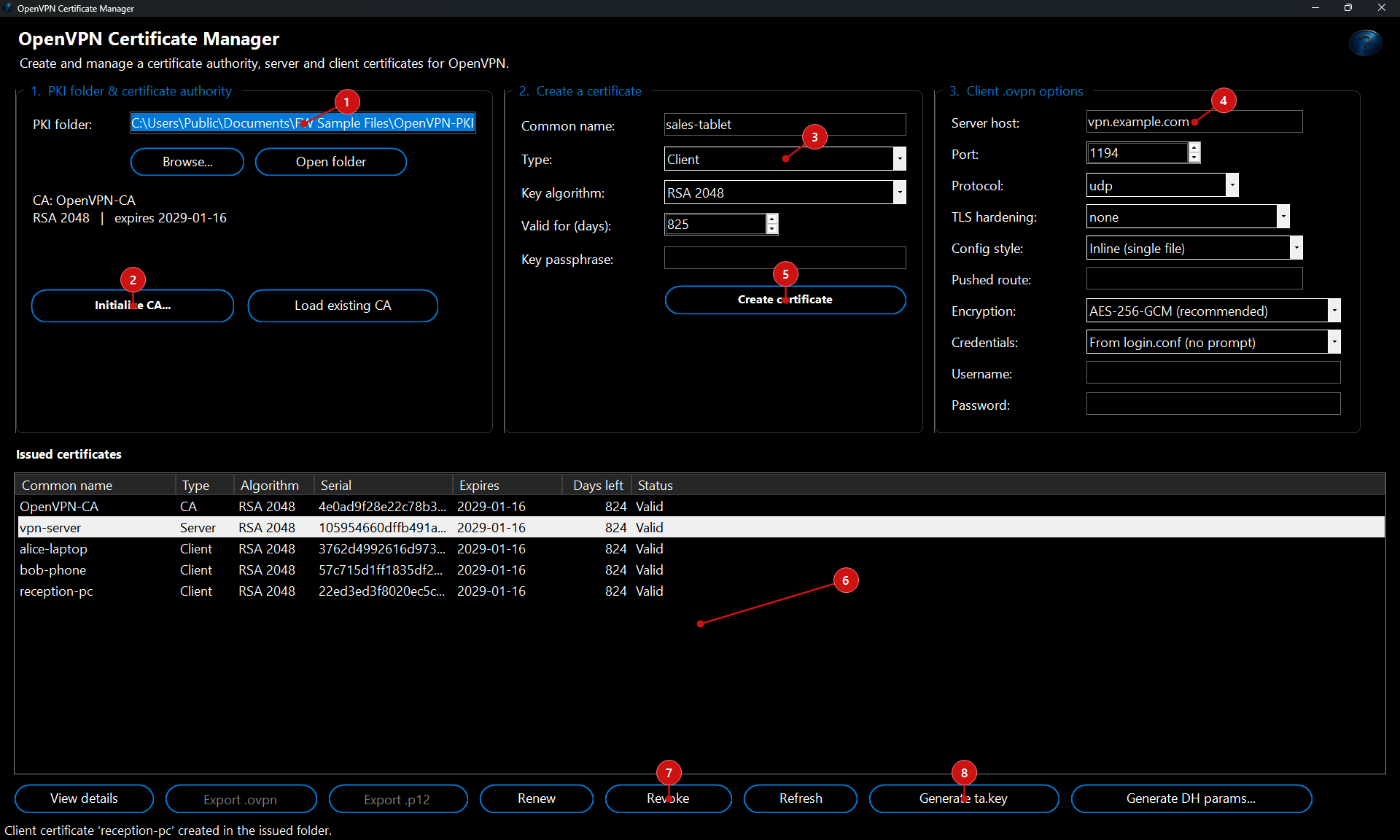Viewport: 1400px width, 840px height.
Task: Click the Pushed route field
Action: [x=1194, y=279]
